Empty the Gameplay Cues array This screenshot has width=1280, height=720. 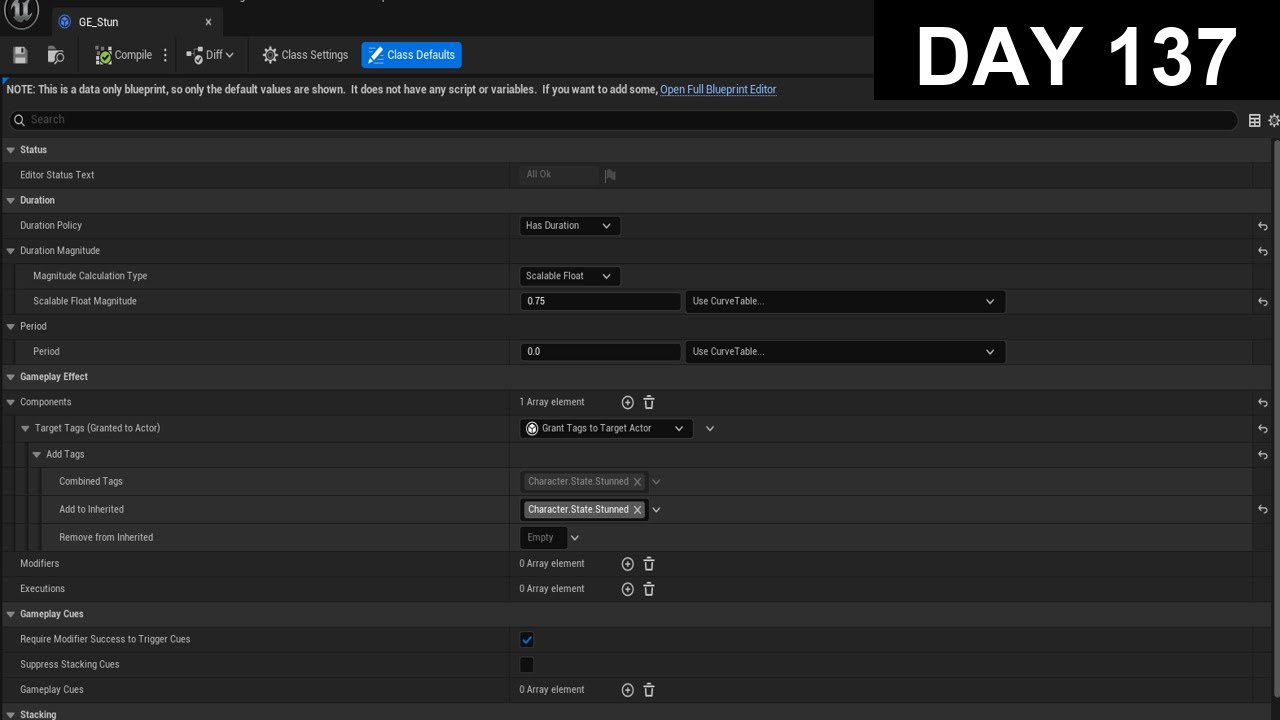click(x=649, y=690)
